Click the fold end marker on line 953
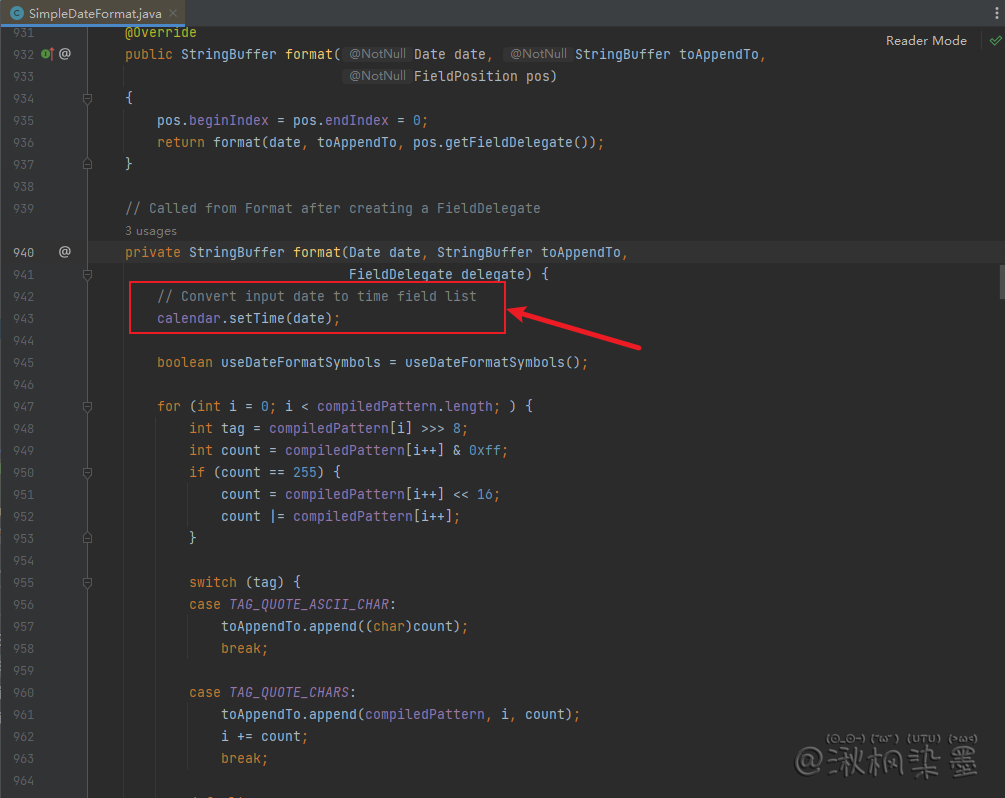Viewport: 1005px width, 798px height. coord(88,538)
